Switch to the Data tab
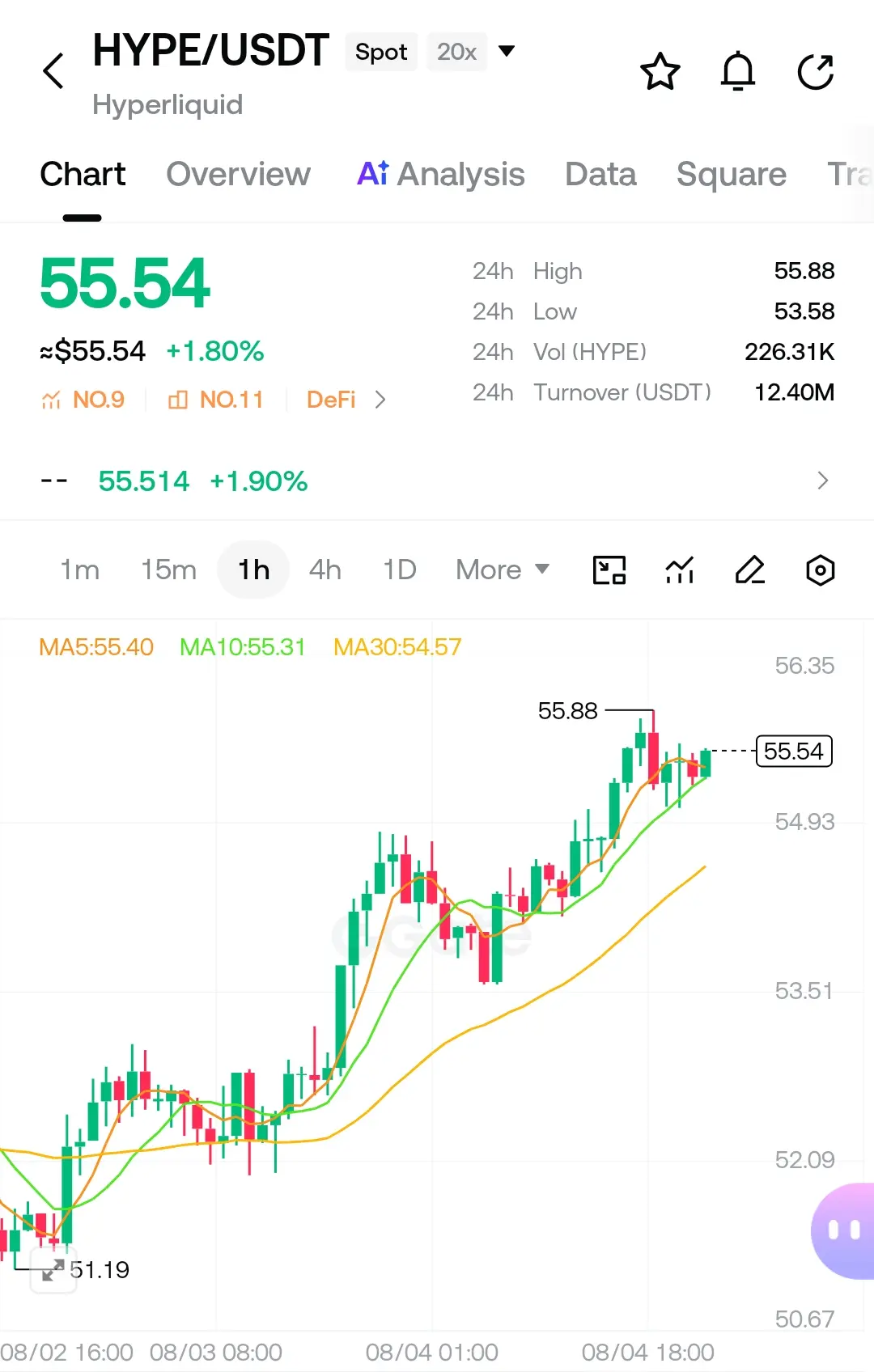 pyautogui.click(x=600, y=174)
